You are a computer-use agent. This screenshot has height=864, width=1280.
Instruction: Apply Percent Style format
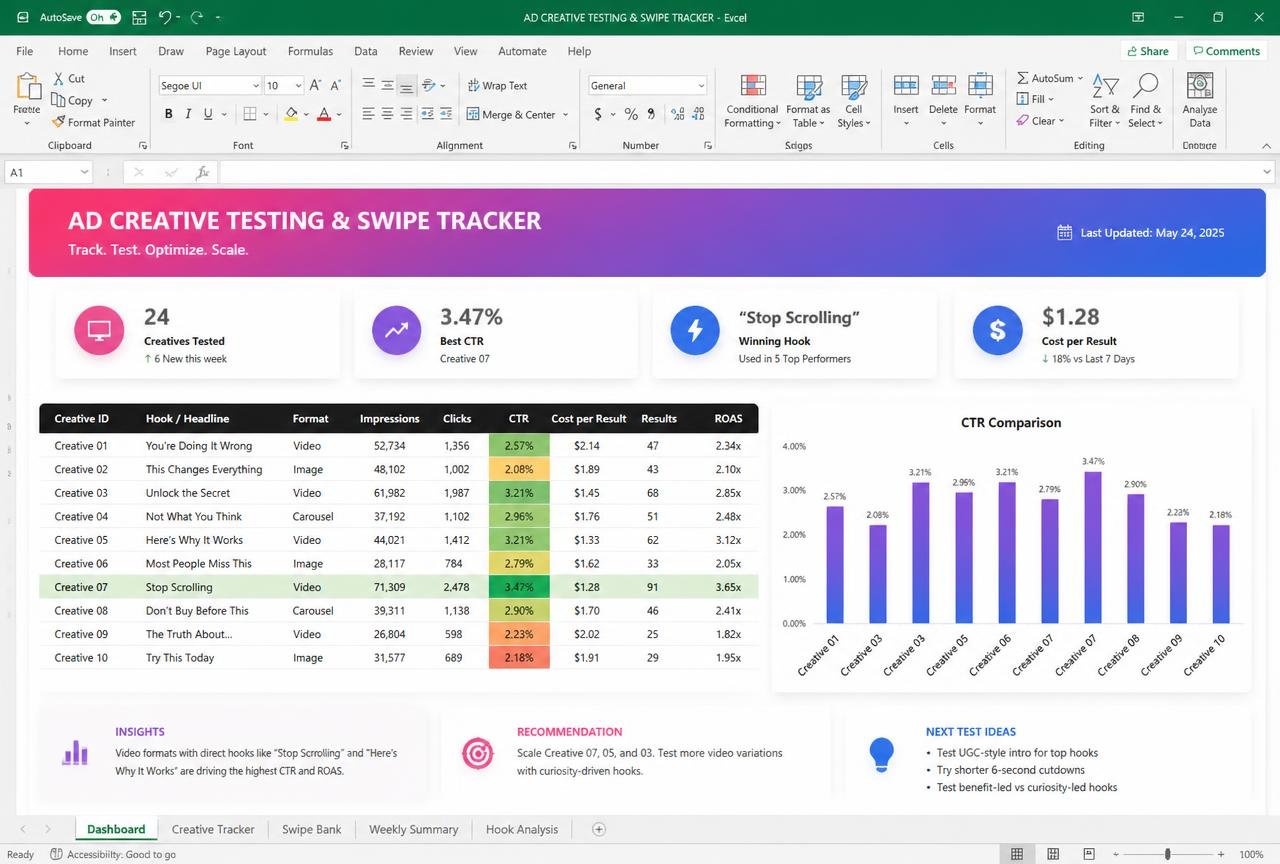coord(631,114)
